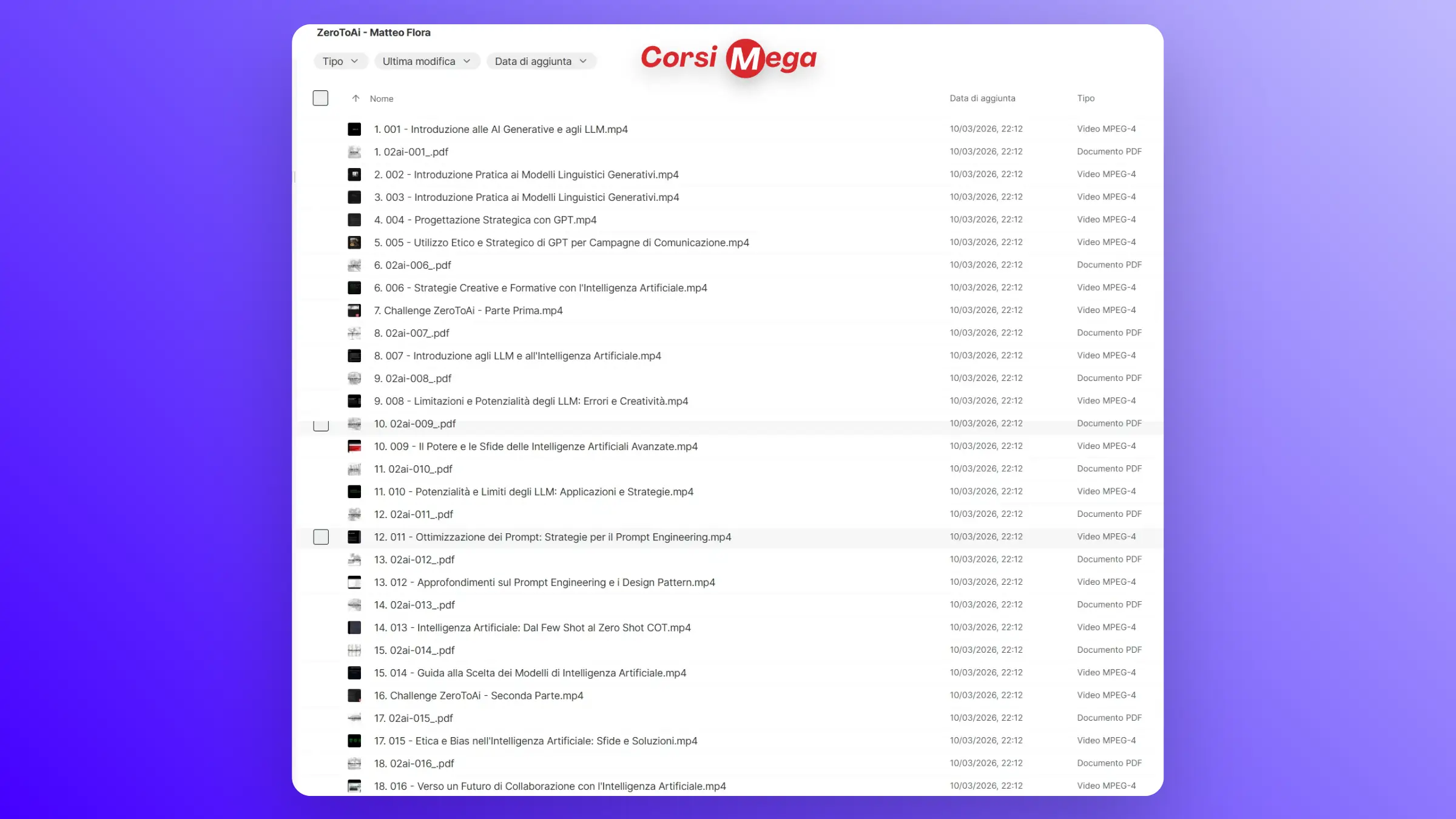
Task: Click the video thumbnail for '18. 016 - Verso un Futuro'
Action: click(354, 786)
